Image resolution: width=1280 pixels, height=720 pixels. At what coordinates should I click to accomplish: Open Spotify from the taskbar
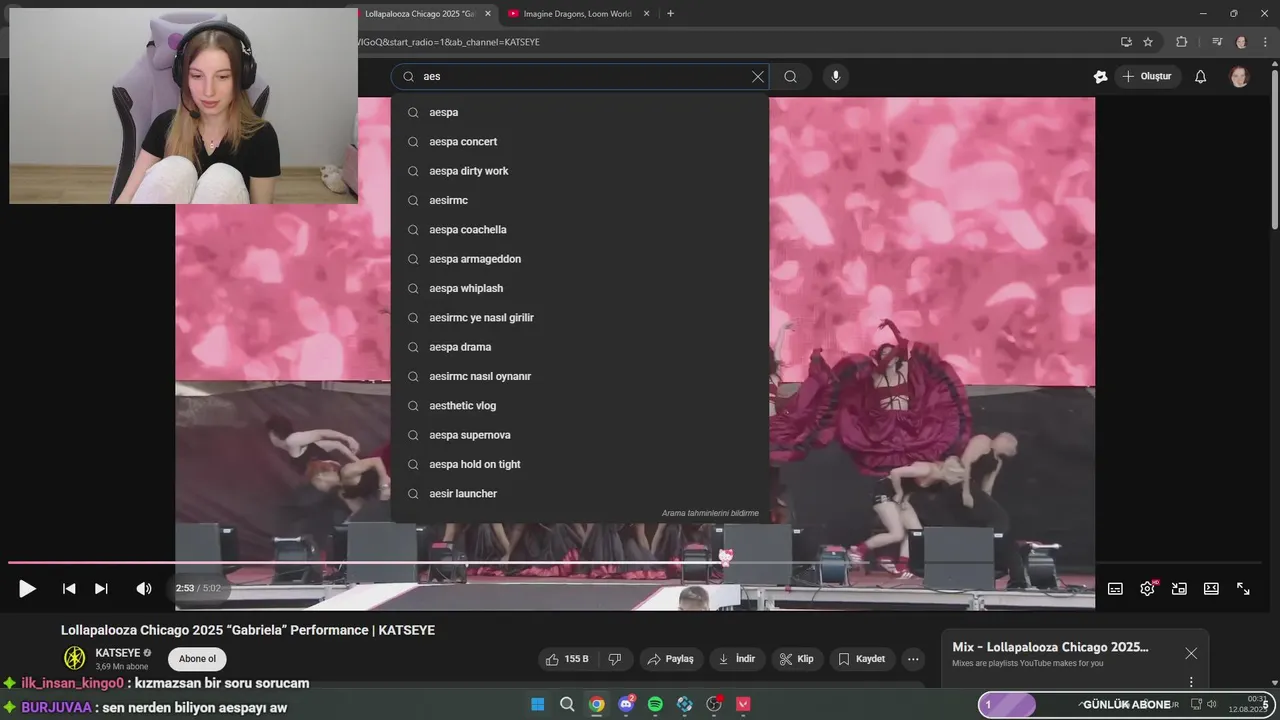pyautogui.click(x=655, y=704)
